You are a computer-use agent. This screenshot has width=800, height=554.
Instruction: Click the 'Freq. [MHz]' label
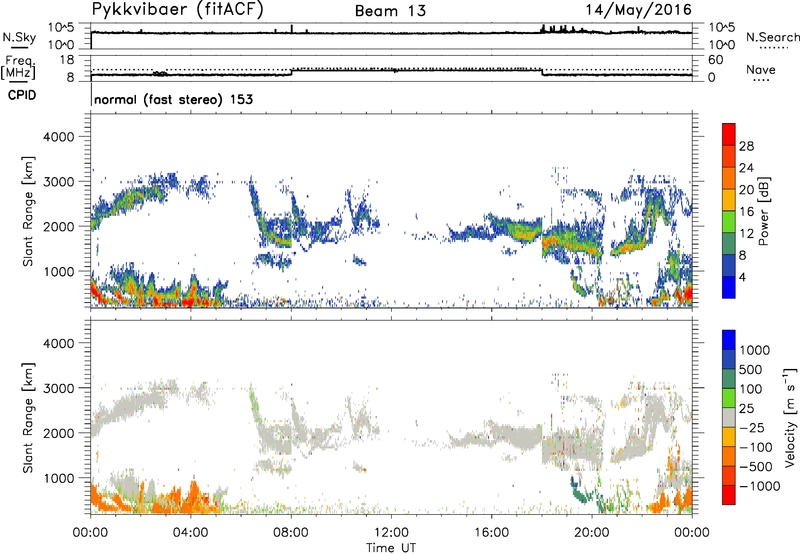(18, 67)
